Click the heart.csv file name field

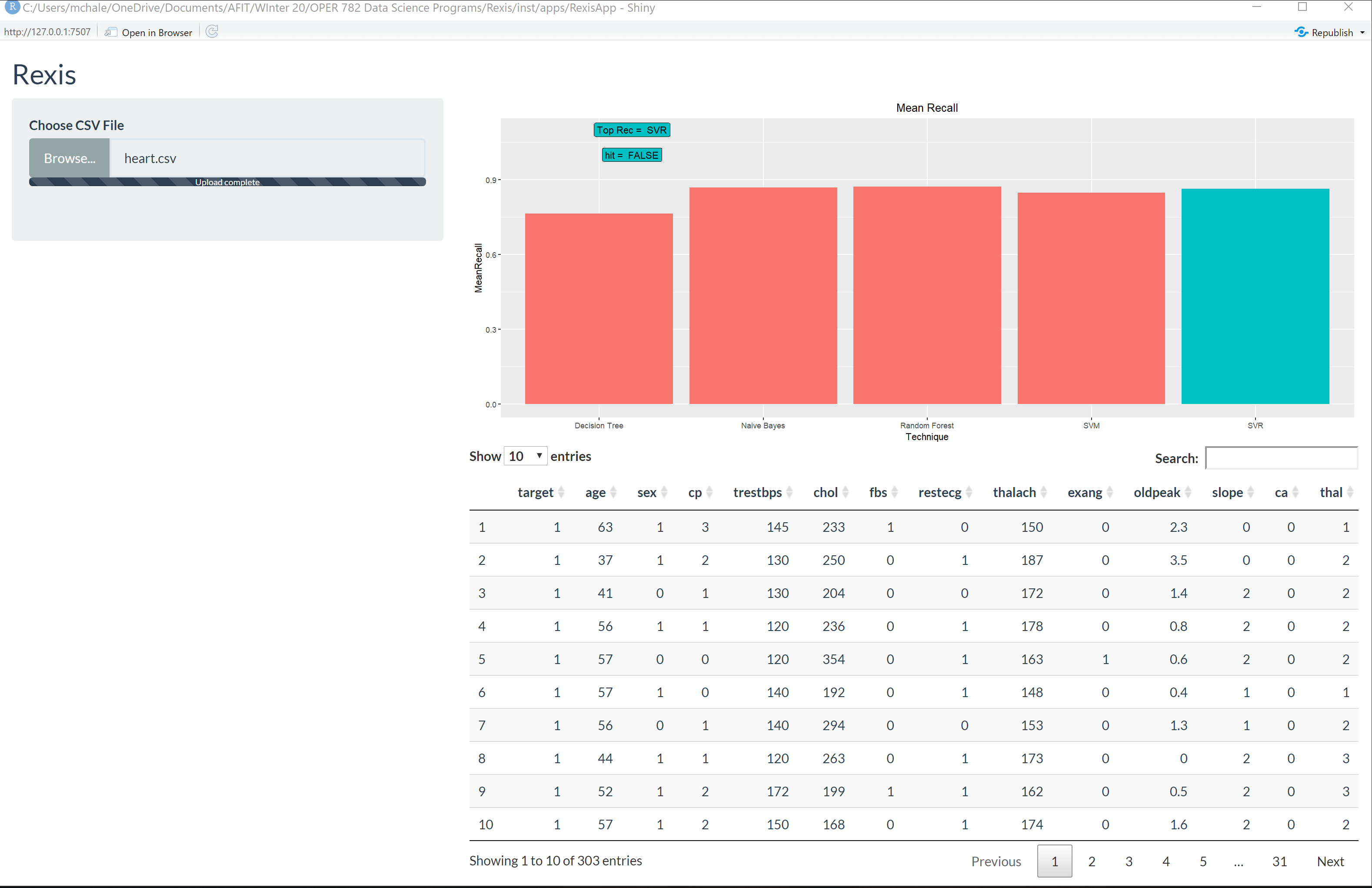[x=267, y=158]
